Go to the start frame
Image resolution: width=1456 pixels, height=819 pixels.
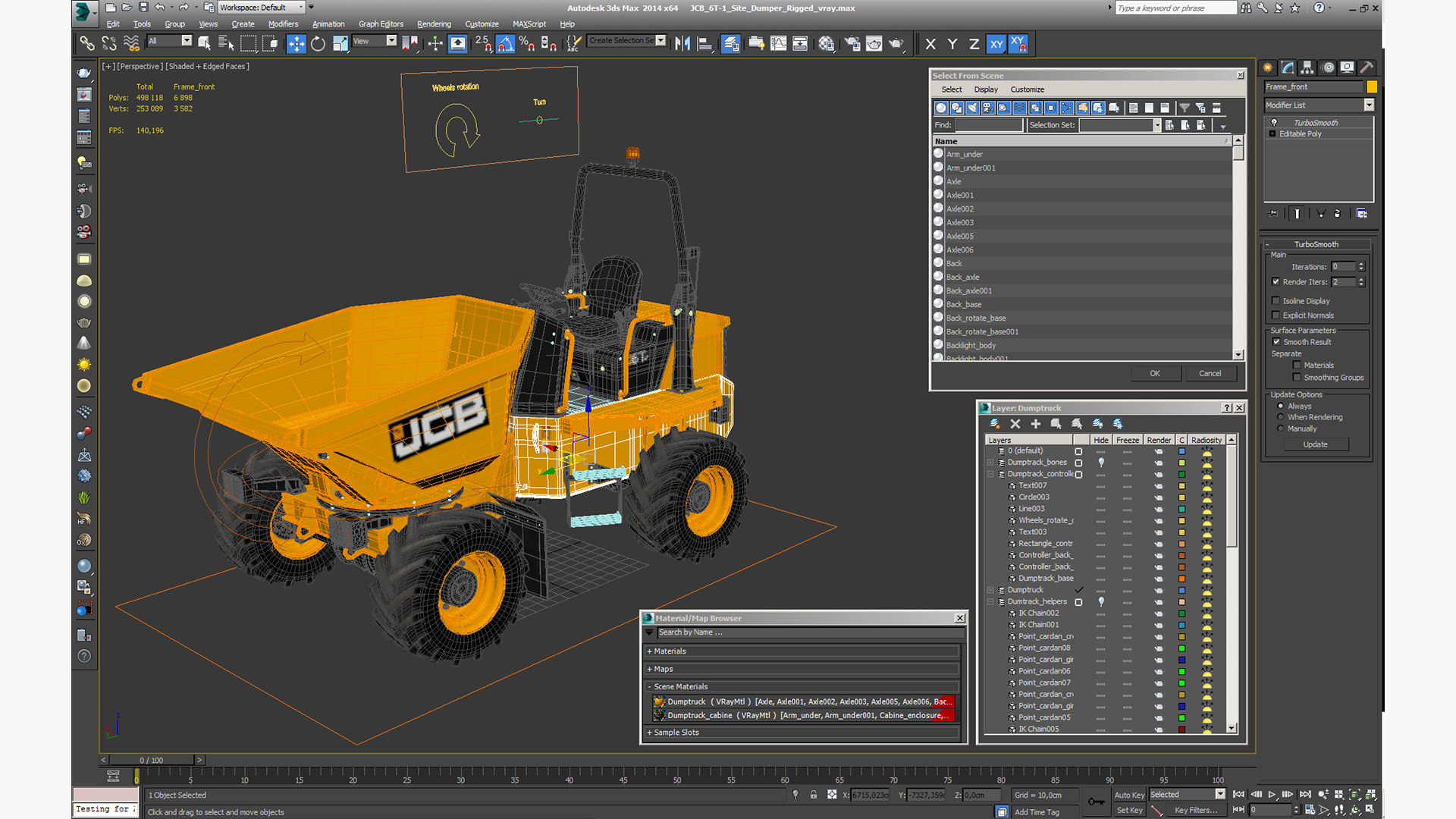pos(1238,794)
